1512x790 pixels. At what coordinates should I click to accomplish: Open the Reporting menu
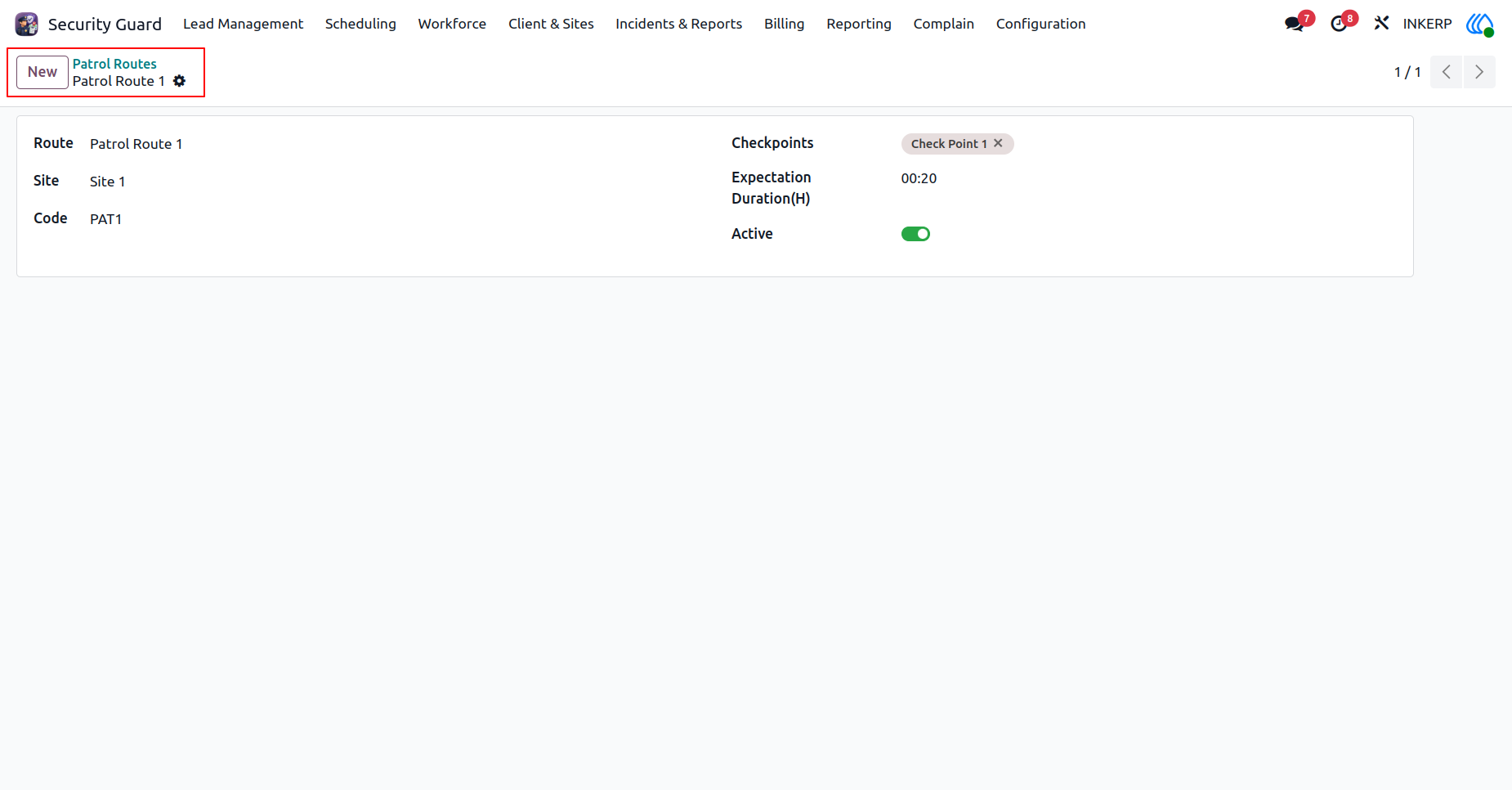[x=858, y=24]
